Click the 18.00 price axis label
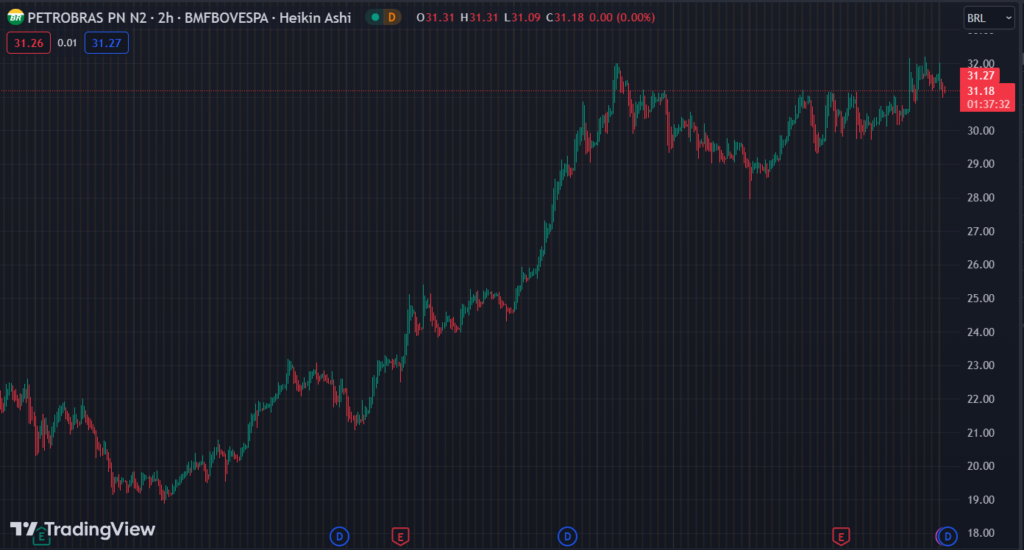The image size is (1024, 550). pyautogui.click(x=981, y=533)
